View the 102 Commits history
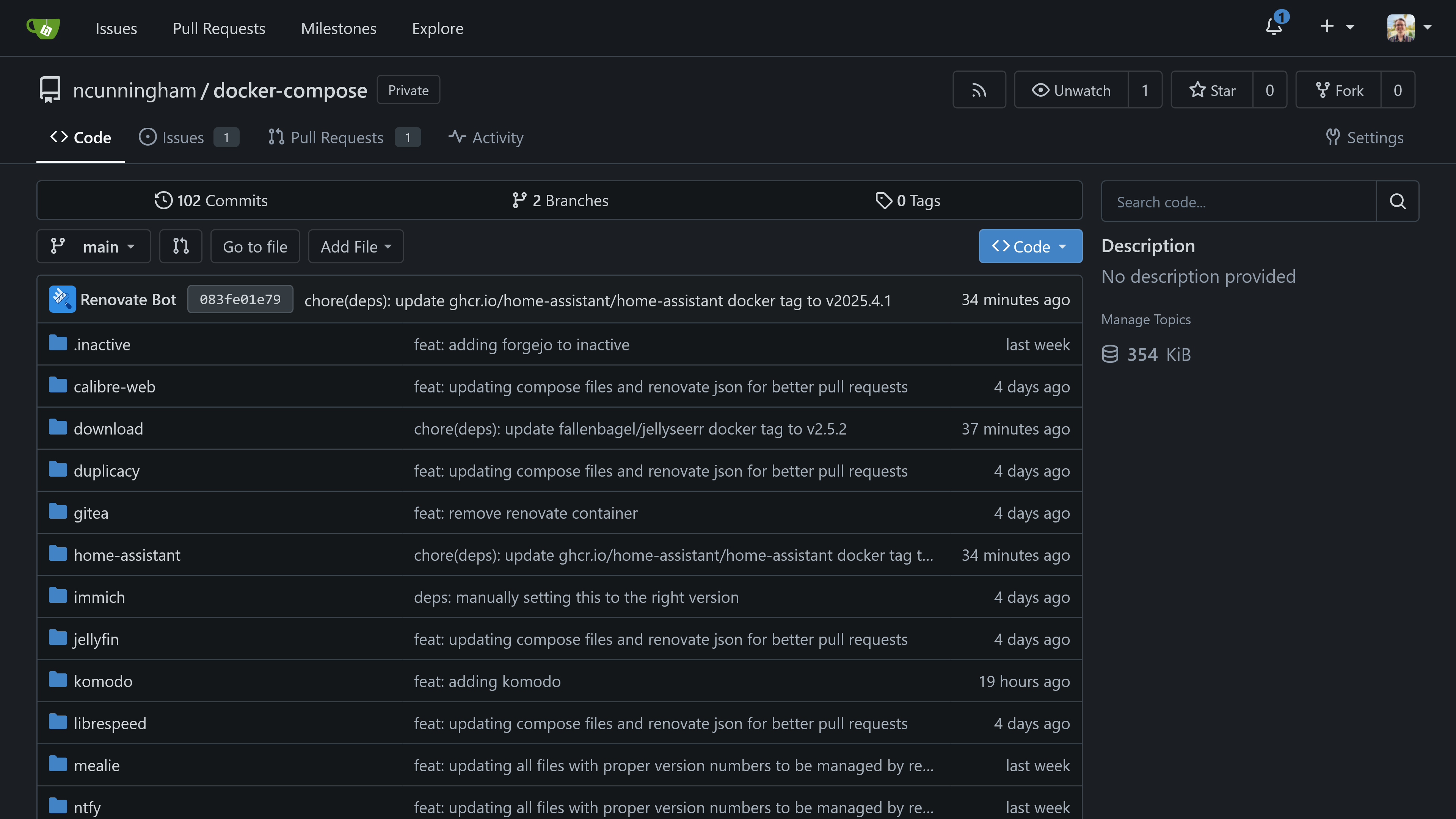1456x819 pixels. [211, 200]
